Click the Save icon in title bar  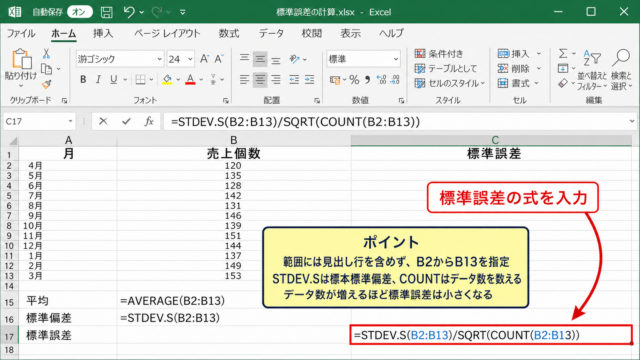tap(107, 12)
